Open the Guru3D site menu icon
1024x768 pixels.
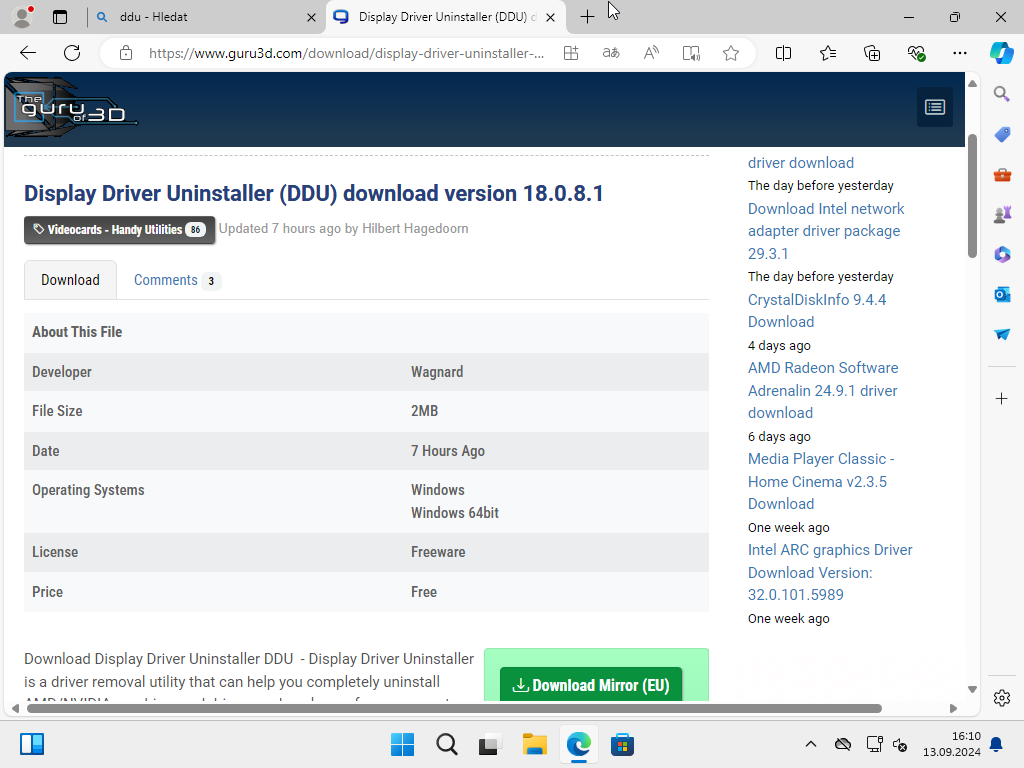[934, 107]
